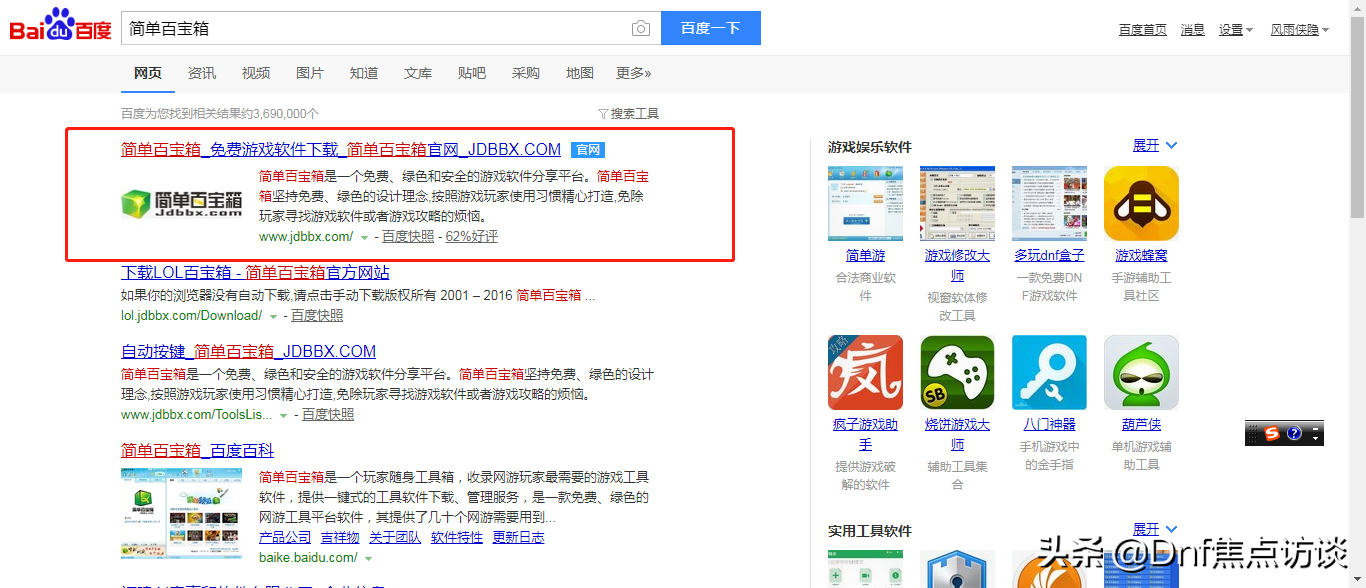This screenshot has width=1366, height=588.
Task: Expand the 游戏娱乐软件 section with 展开
Action: (1155, 146)
